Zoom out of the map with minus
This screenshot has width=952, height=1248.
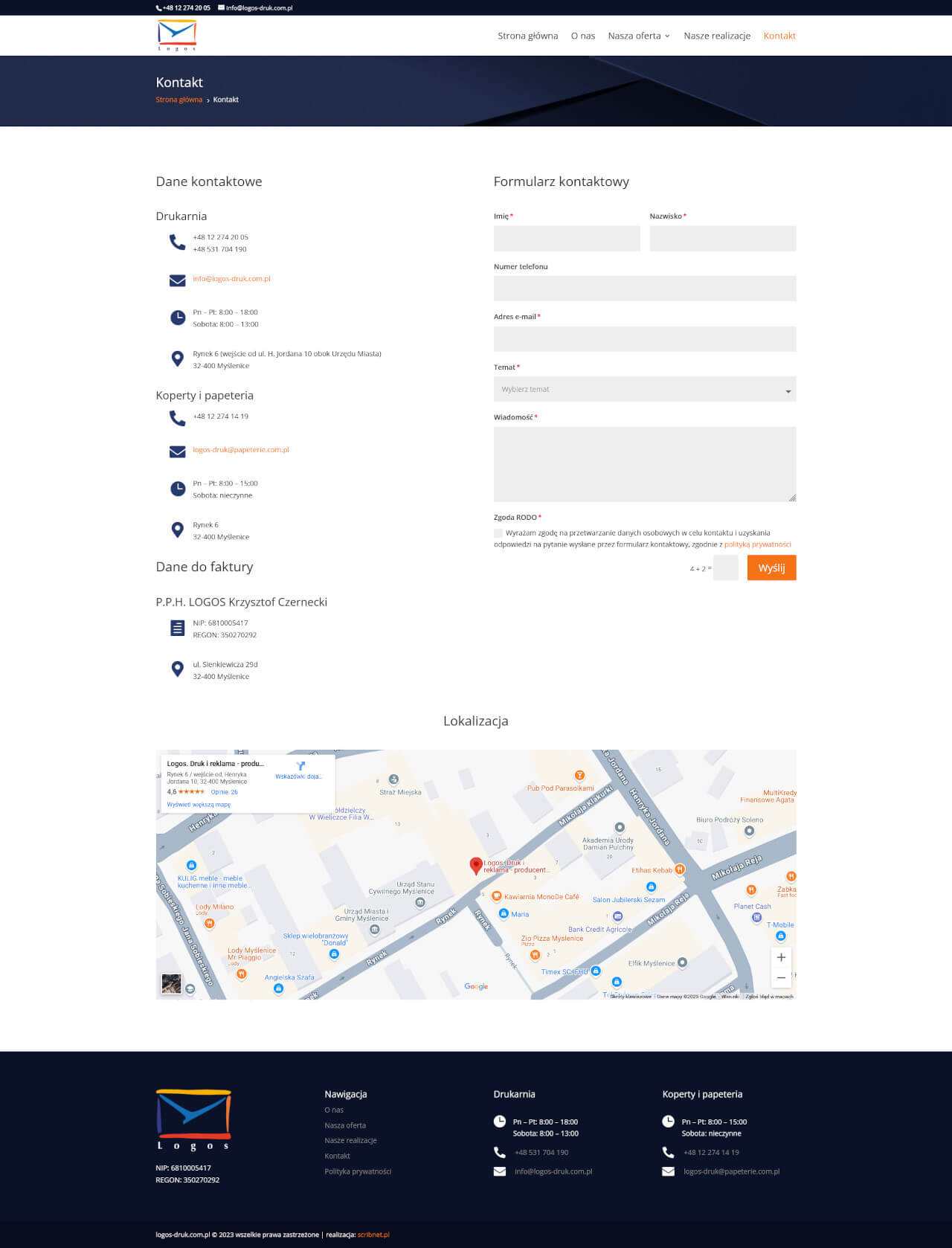tap(781, 978)
